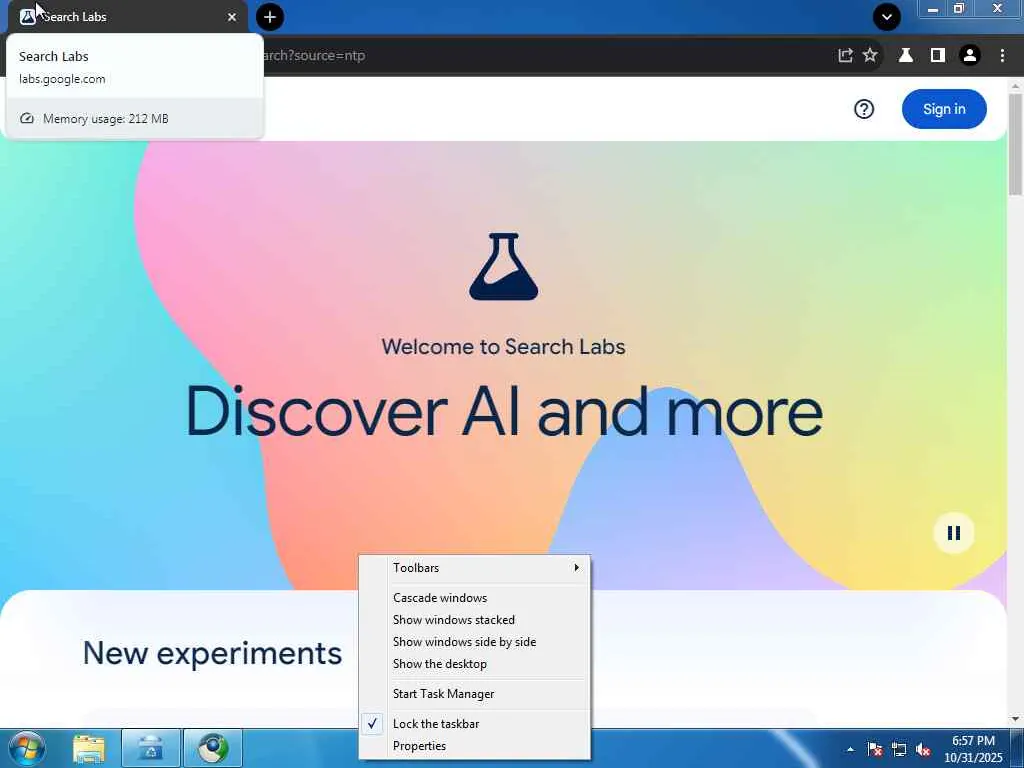Pause the background animation
This screenshot has height=768, width=1024.
pos(954,533)
